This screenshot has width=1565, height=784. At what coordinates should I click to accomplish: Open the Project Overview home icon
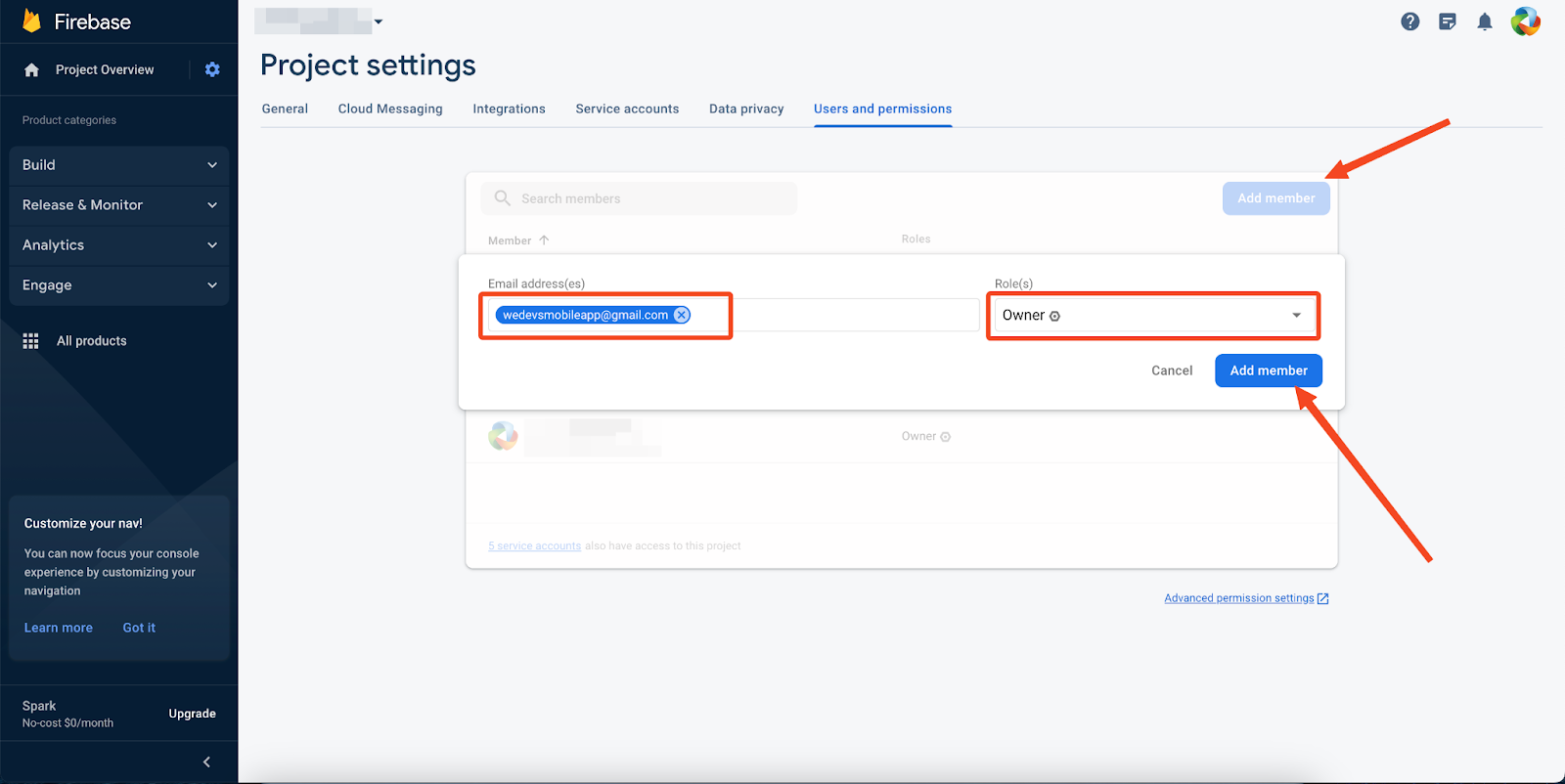coord(31,69)
